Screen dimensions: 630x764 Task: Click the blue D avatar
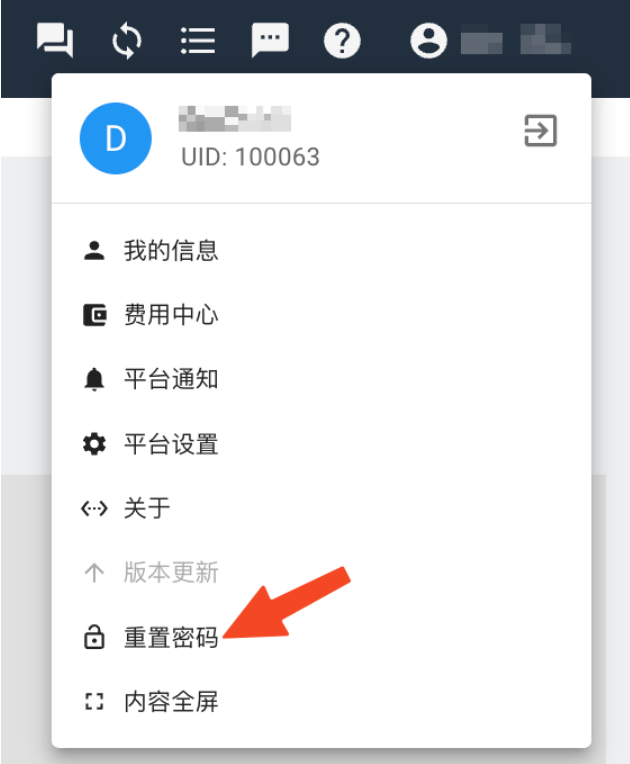coord(115,138)
